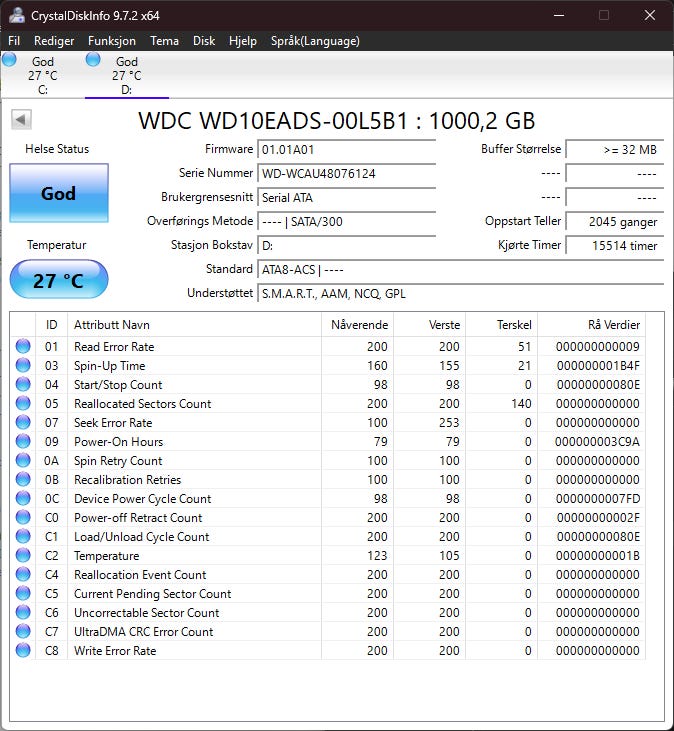Open the Språk(Language) menu
The image size is (674, 731).
315,41
